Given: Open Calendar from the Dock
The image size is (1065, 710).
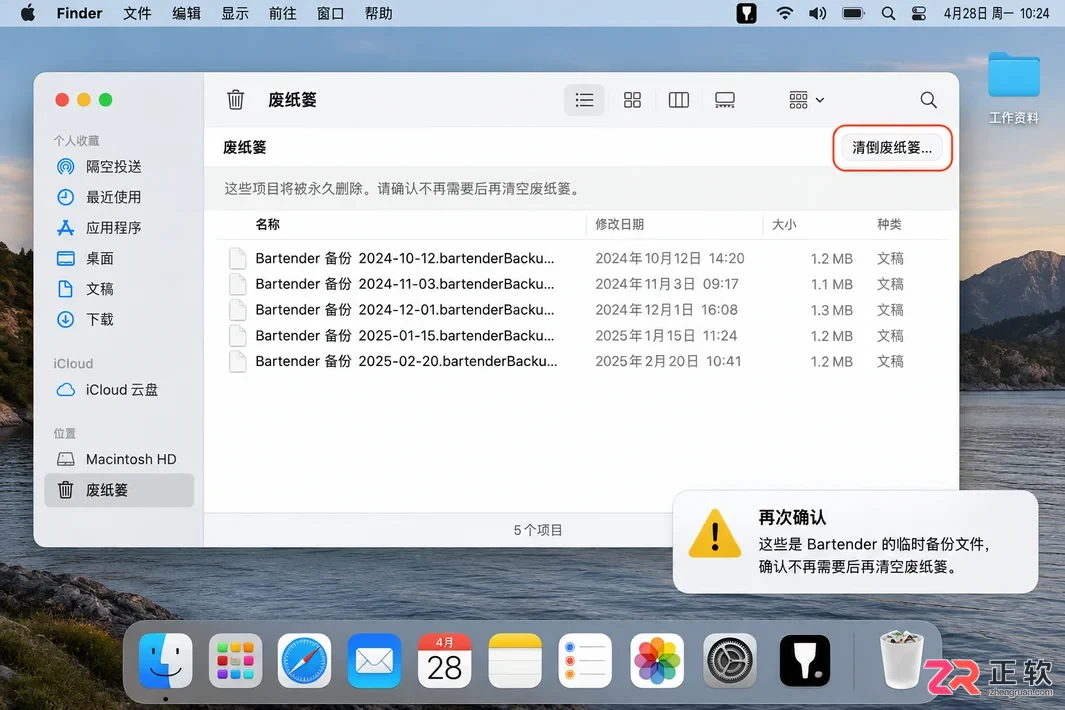Looking at the screenshot, I should click(444, 661).
